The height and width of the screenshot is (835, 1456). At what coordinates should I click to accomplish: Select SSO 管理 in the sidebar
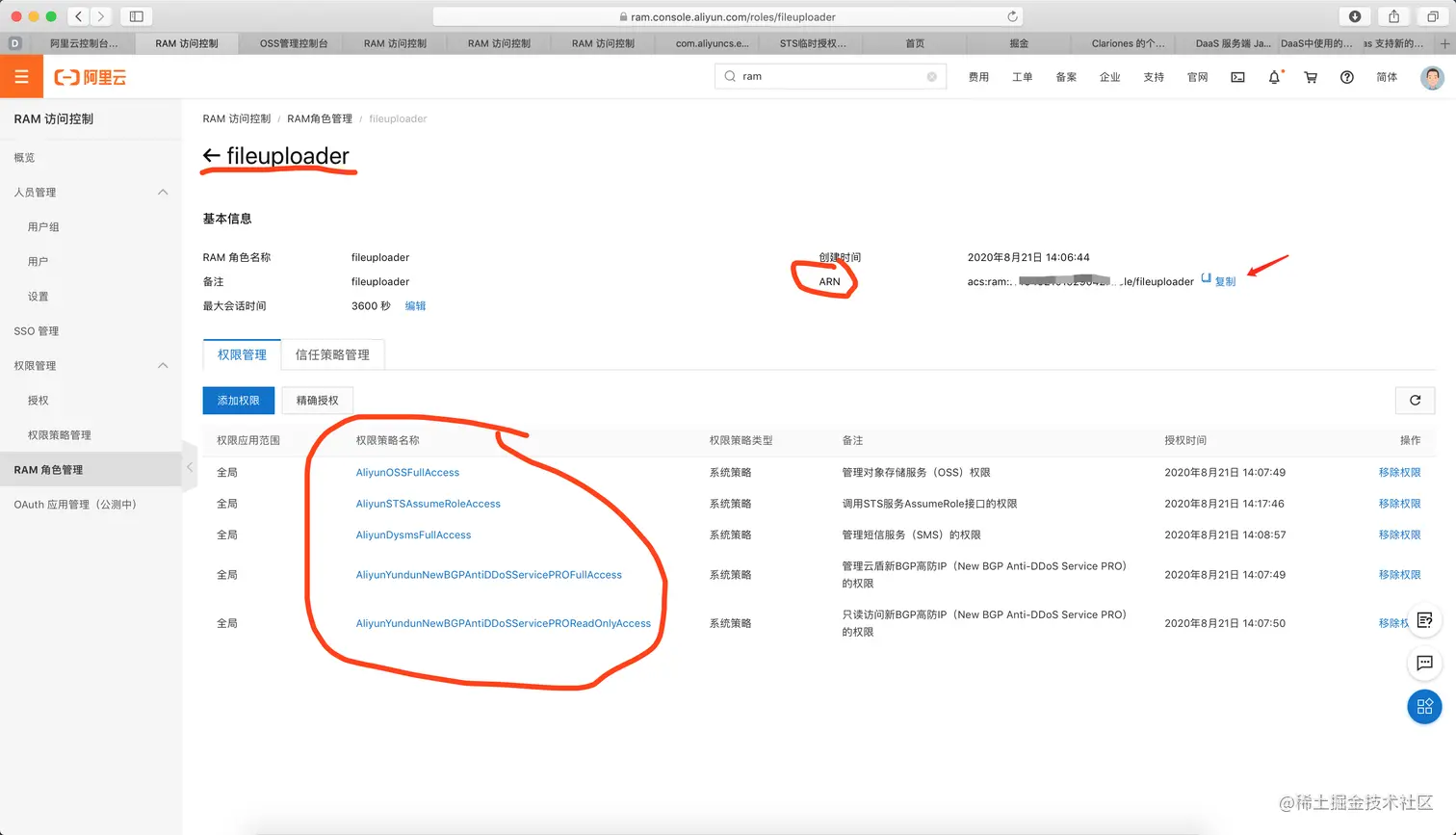tap(37, 331)
